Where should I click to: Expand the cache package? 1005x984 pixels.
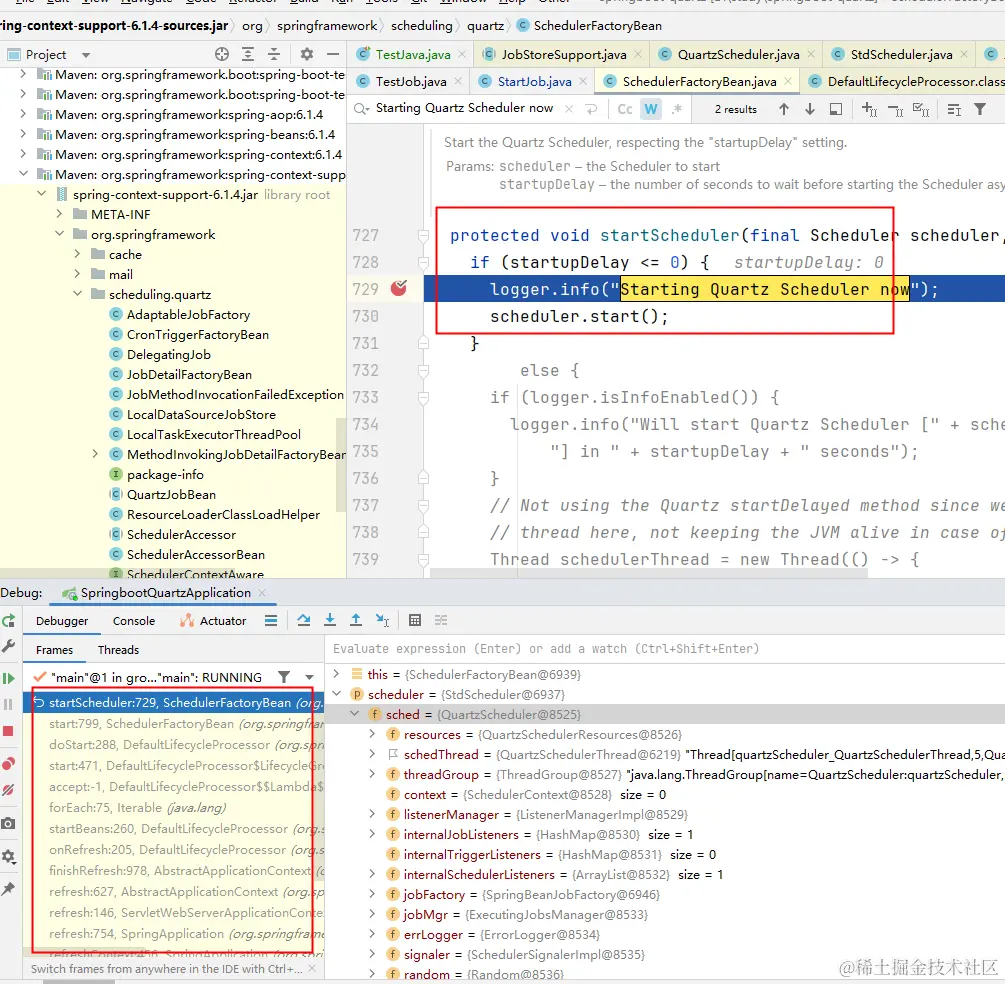click(77, 254)
